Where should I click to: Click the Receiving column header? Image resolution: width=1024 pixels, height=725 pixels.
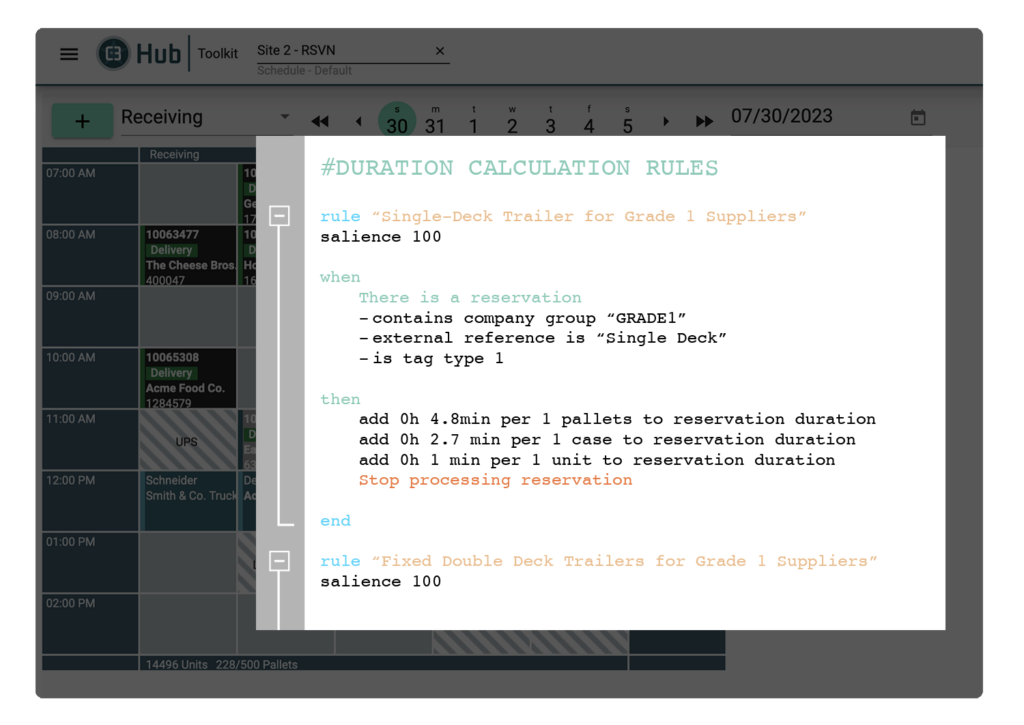coord(174,155)
